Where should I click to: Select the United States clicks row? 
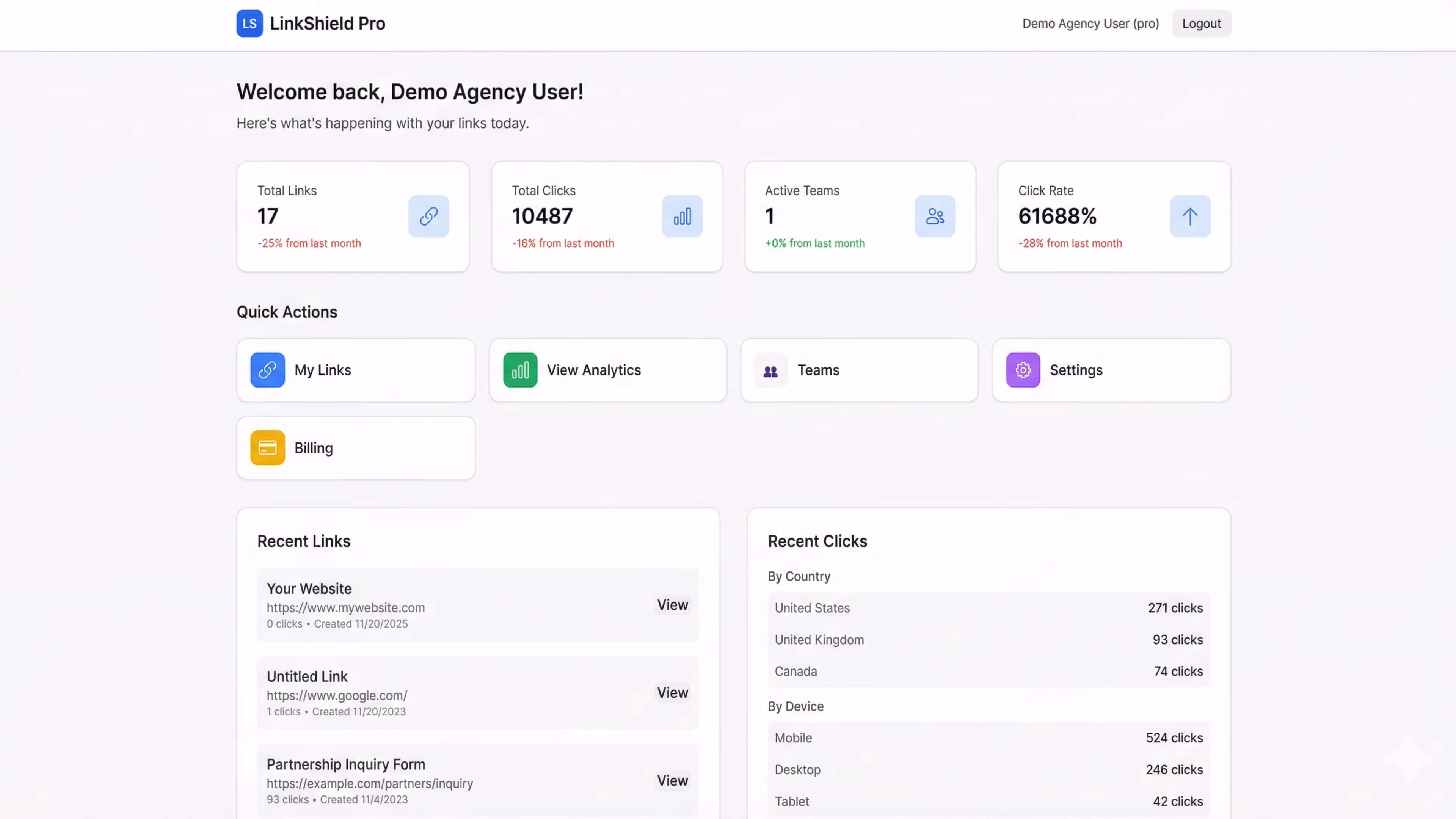click(988, 608)
